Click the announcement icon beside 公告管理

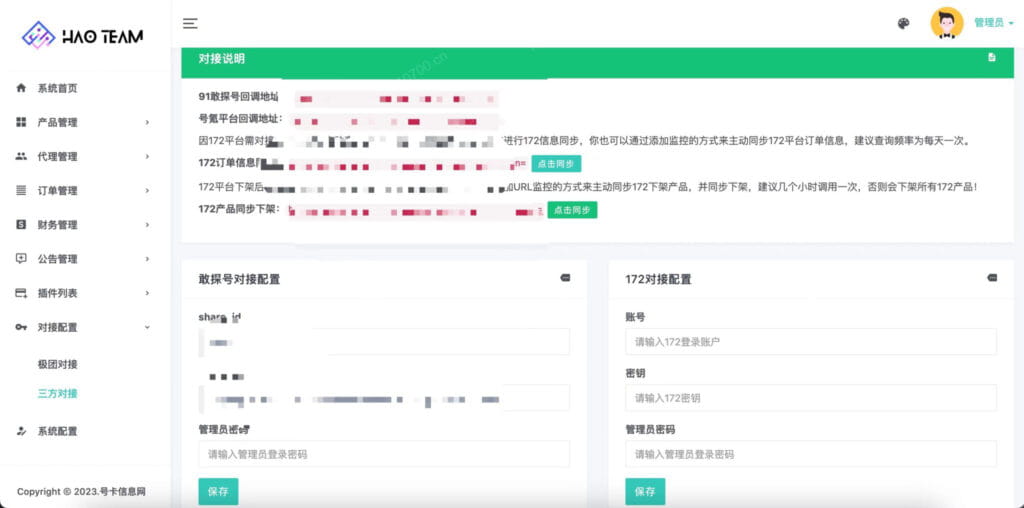click(x=21, y=259)
